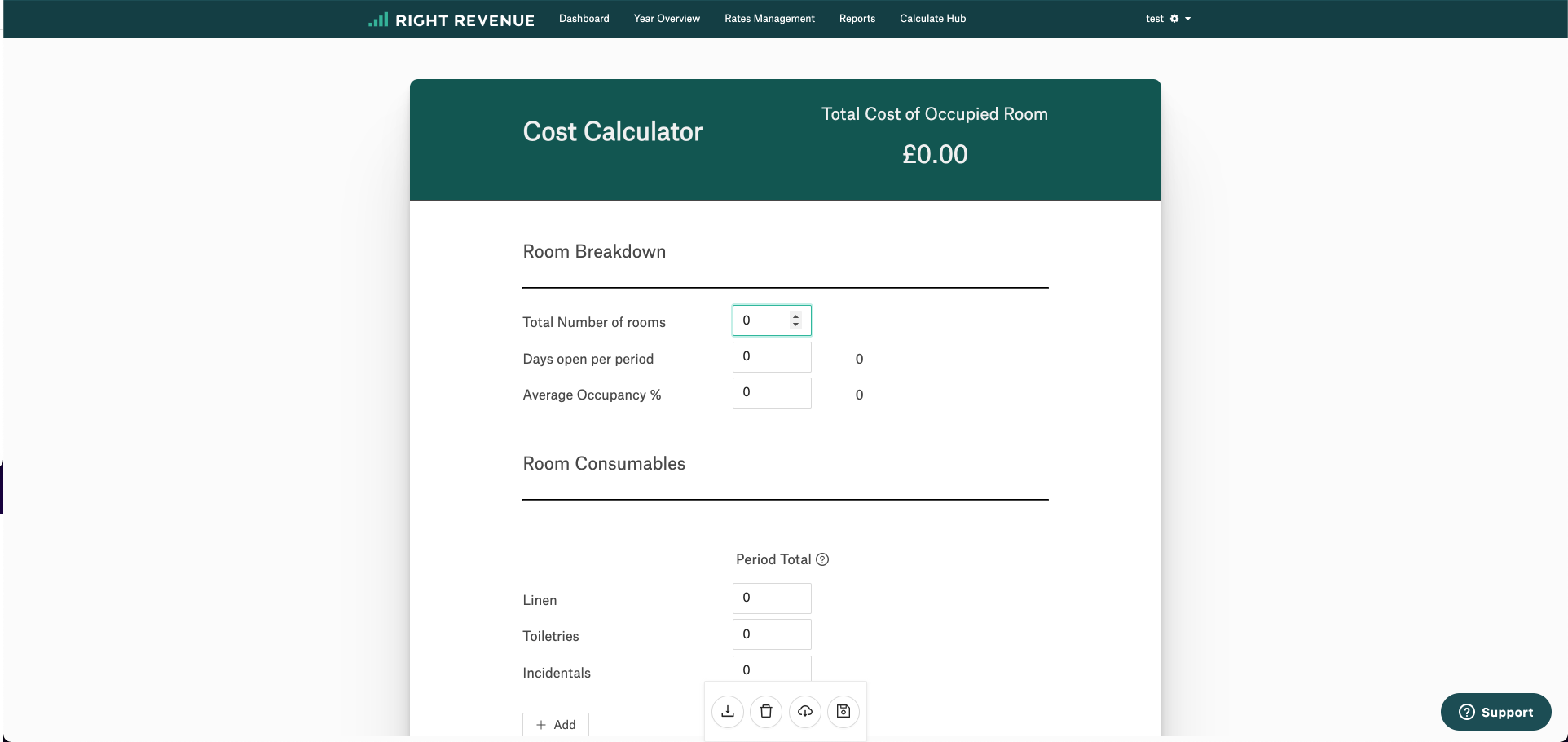
Task: Click the download tray icon button
Action: click(x=728, y=711)
